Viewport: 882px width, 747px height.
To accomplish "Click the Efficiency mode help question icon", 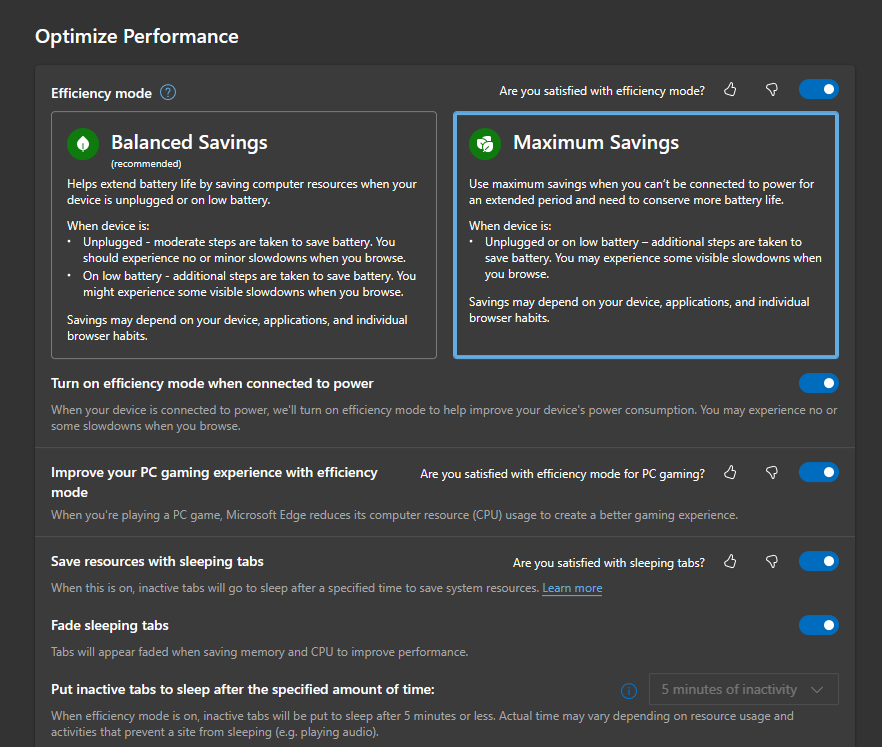I will tap(168, 93).
